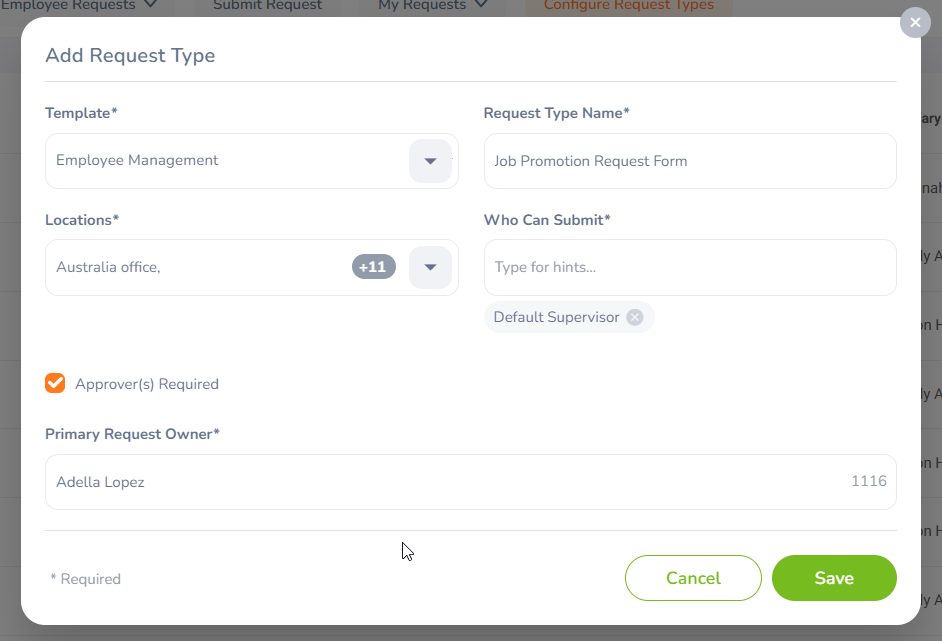Click the Locations dropdown arrow icon
Screen dimensions: 942x641
tap(430, 266)
